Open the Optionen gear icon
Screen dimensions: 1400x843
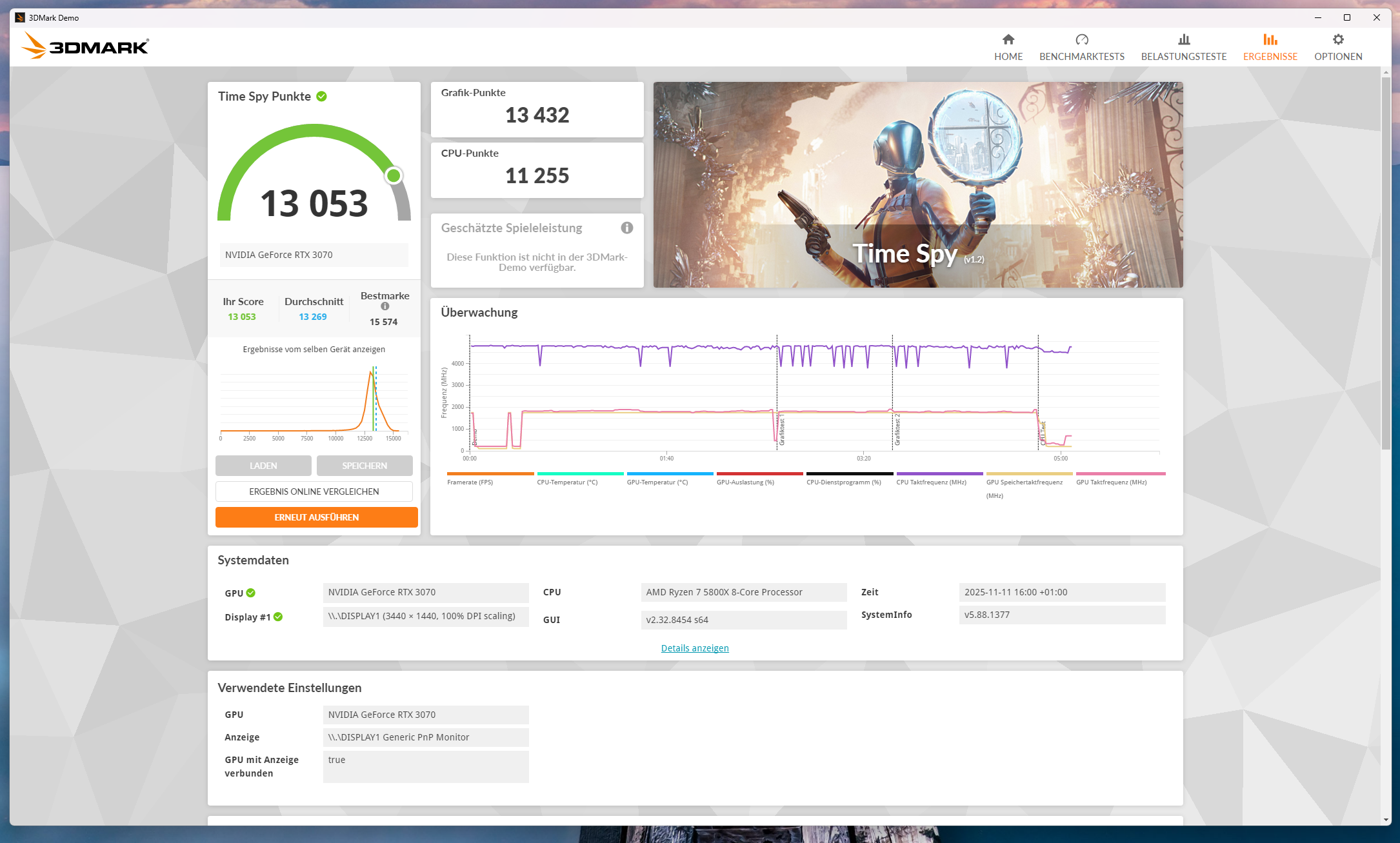click(1338, 40)
